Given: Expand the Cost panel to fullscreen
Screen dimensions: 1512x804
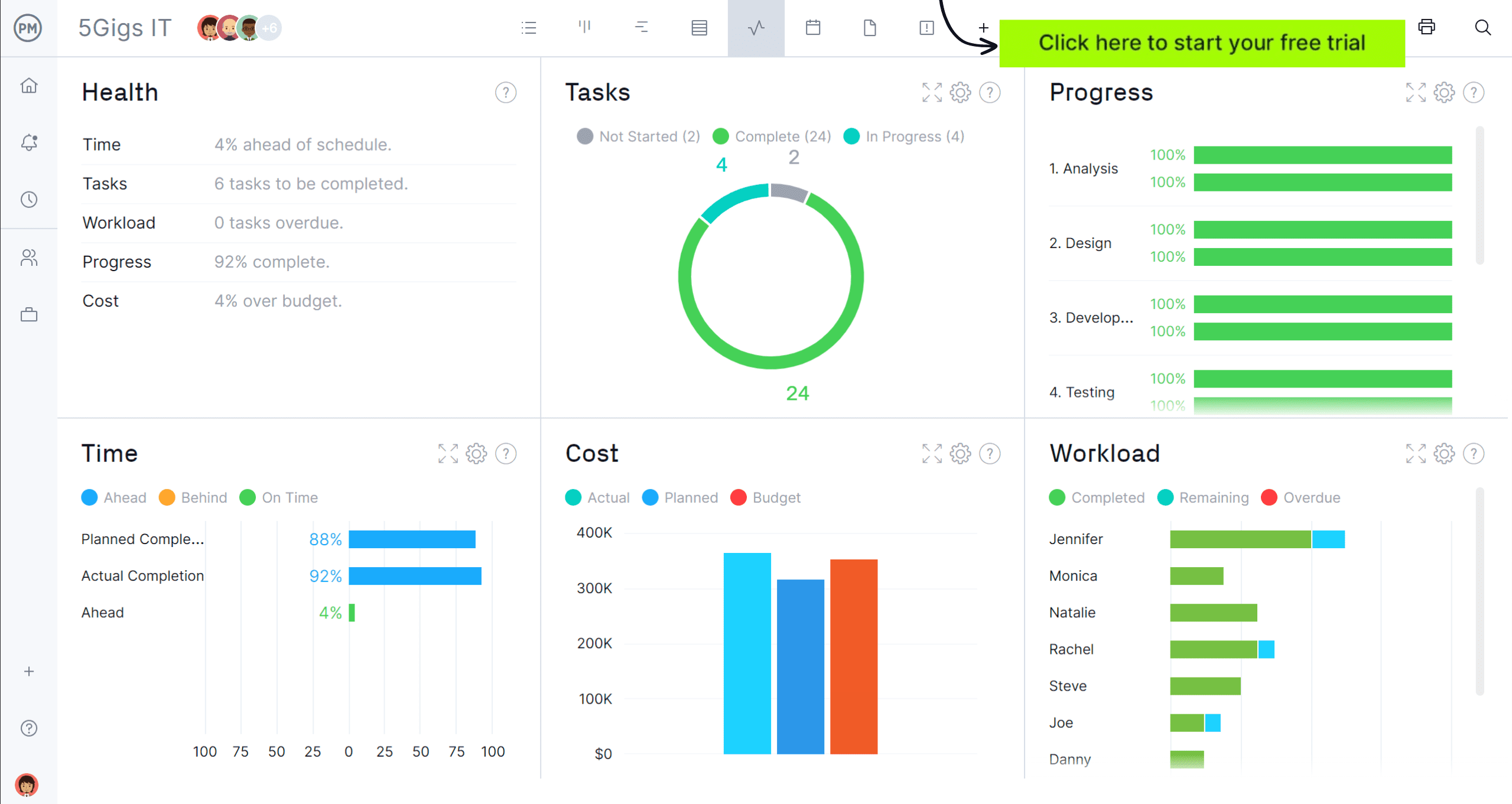Looking at the screenshot, I should [x=931, y=453].
